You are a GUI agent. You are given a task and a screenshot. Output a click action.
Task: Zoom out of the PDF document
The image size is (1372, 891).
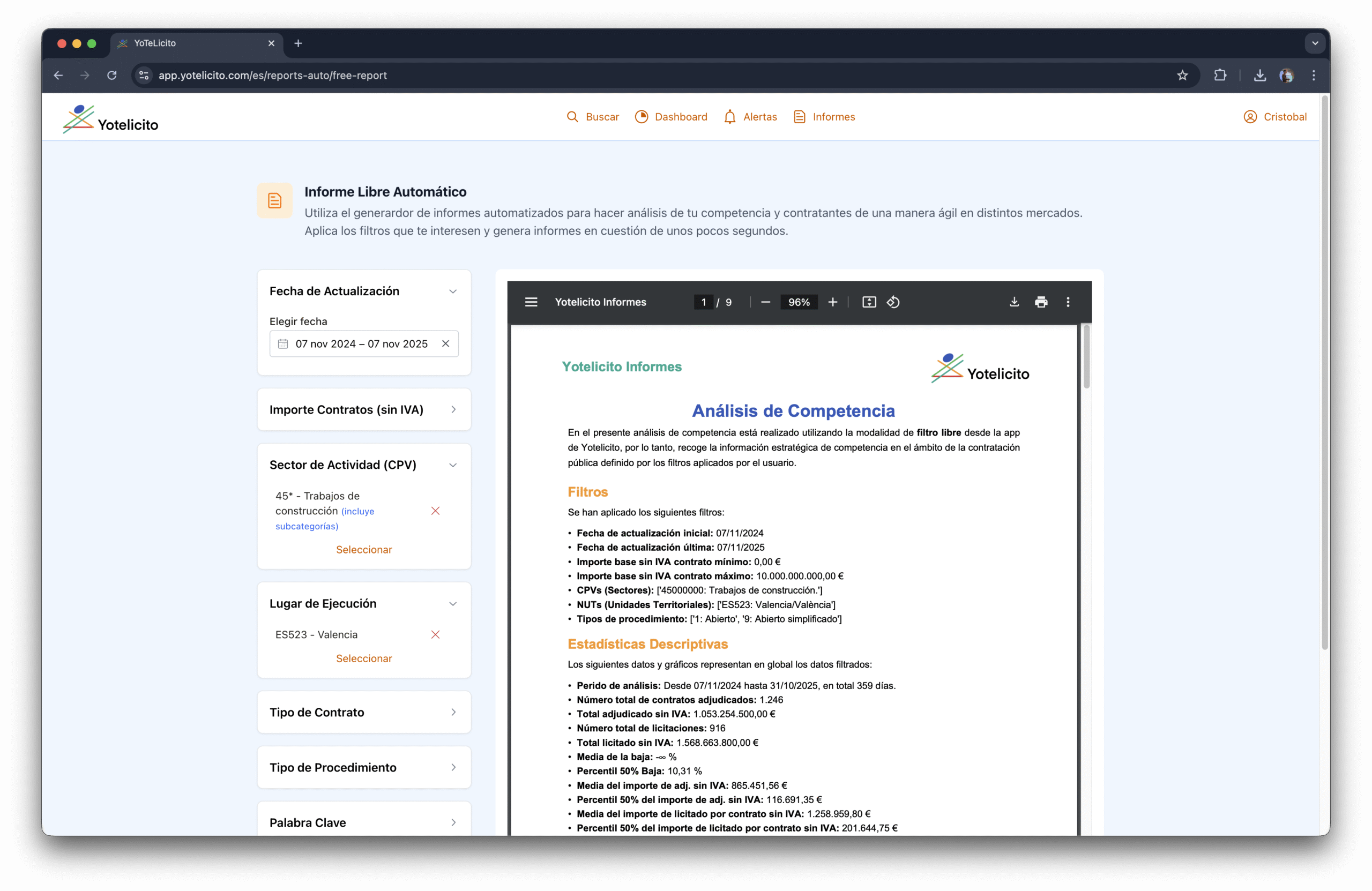[x=765, y=302]
